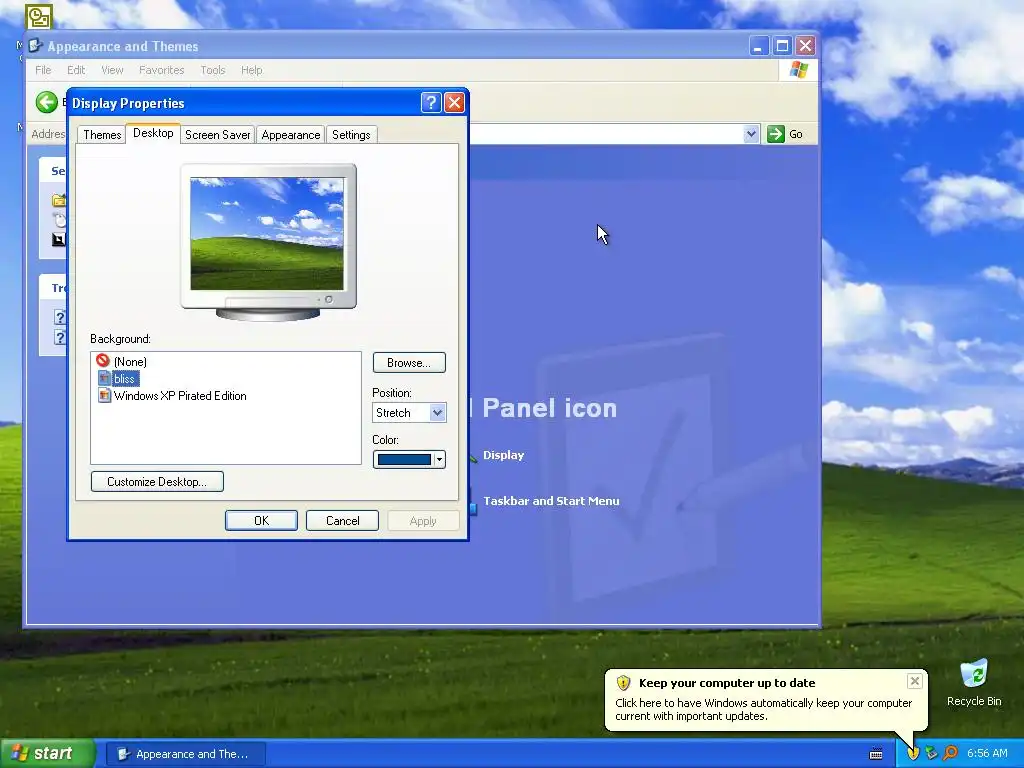Select (None) in the Background list
The height and width of the screenshot is (768, 1024).
coord(130,361)
